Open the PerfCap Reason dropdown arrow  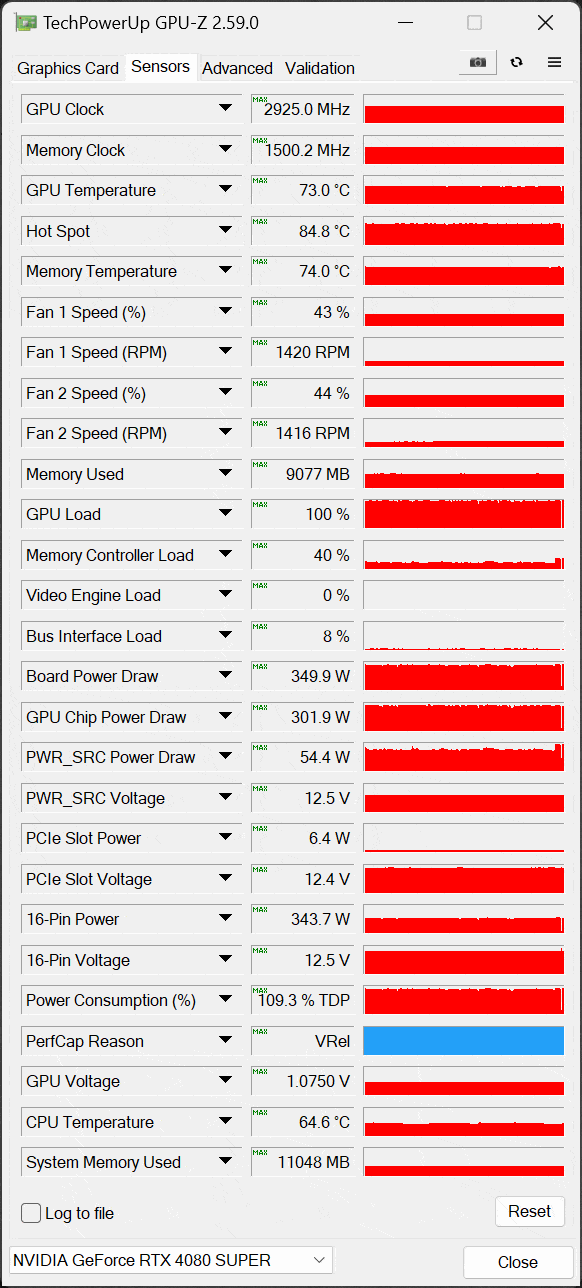(x=225, y=1041)
